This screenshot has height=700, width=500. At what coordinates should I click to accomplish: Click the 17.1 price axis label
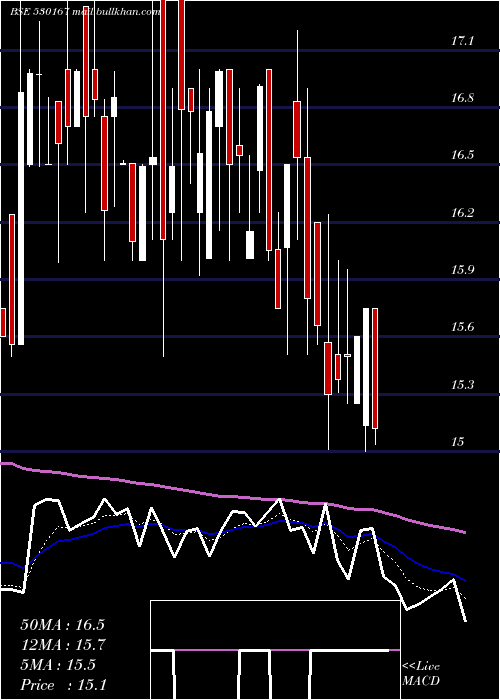[x=462, y=42]
